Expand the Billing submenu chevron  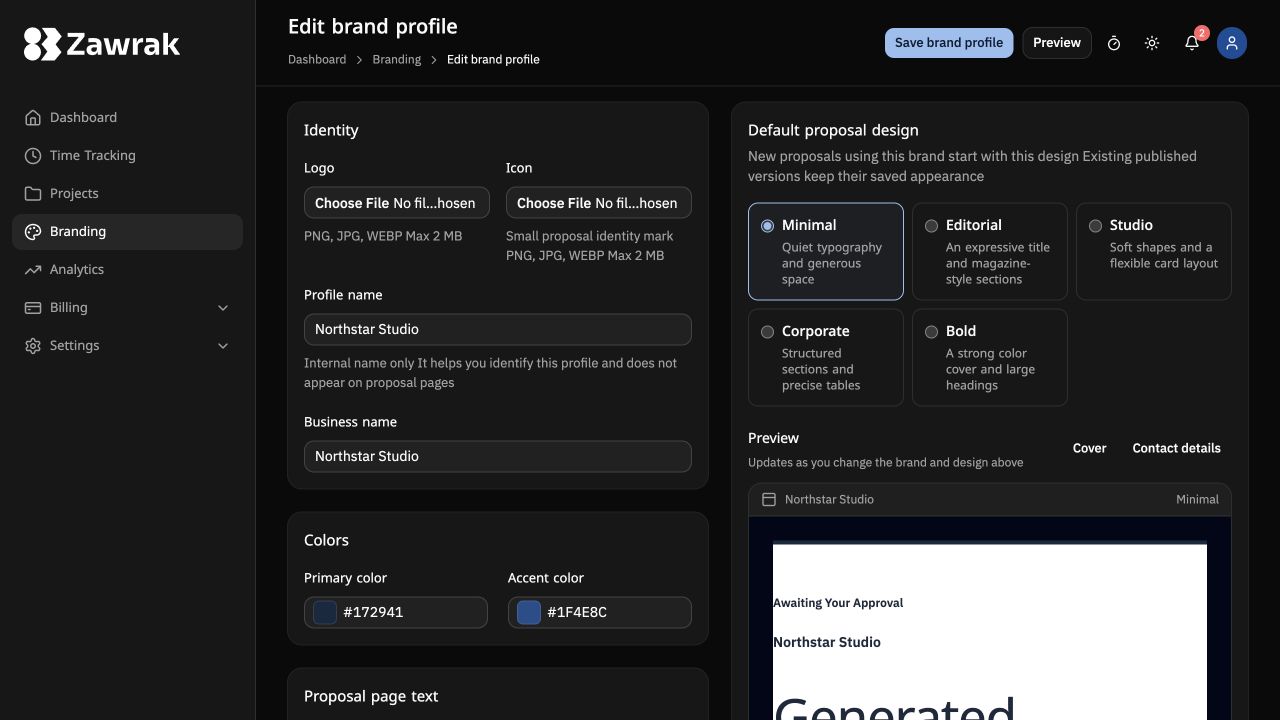[223, 307]
